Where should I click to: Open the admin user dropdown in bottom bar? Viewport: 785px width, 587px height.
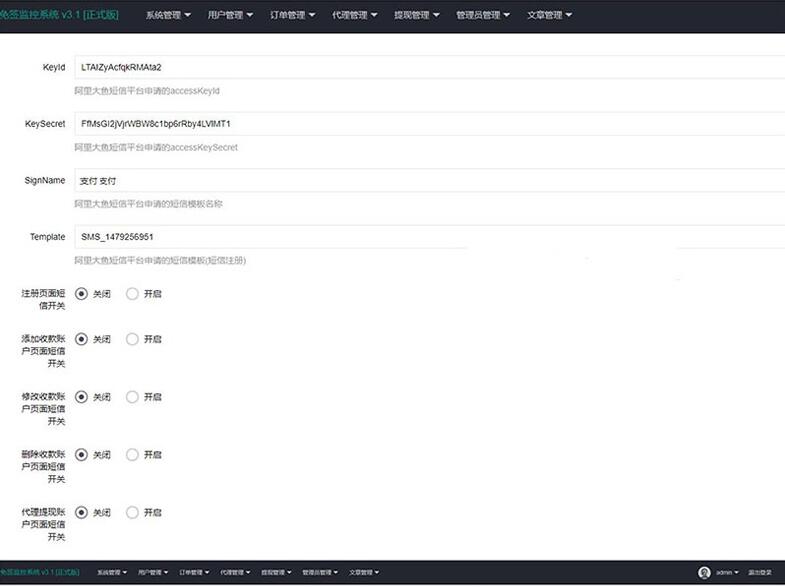tap(727, 573)
